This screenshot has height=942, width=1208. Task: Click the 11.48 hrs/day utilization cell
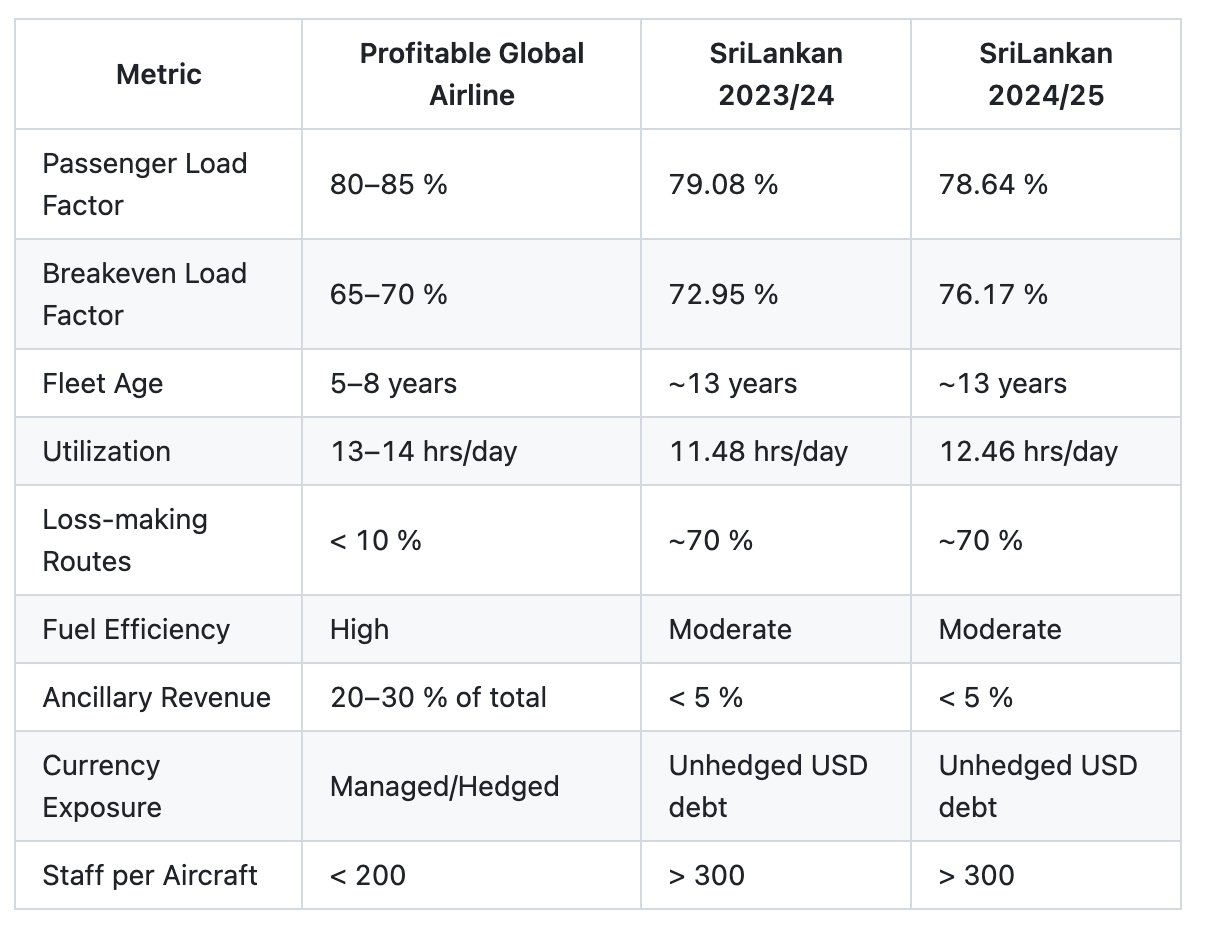pyautogui.click(x=758, y=451)
